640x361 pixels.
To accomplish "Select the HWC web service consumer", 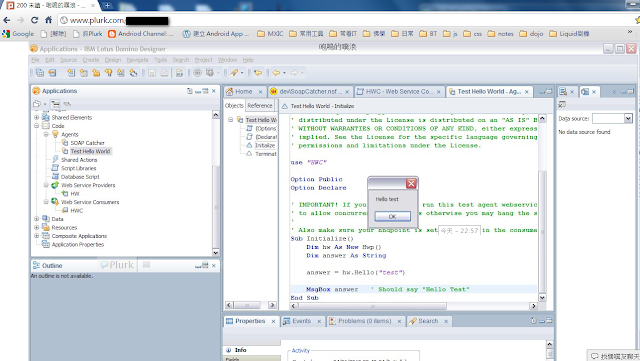I will [77, 211].
